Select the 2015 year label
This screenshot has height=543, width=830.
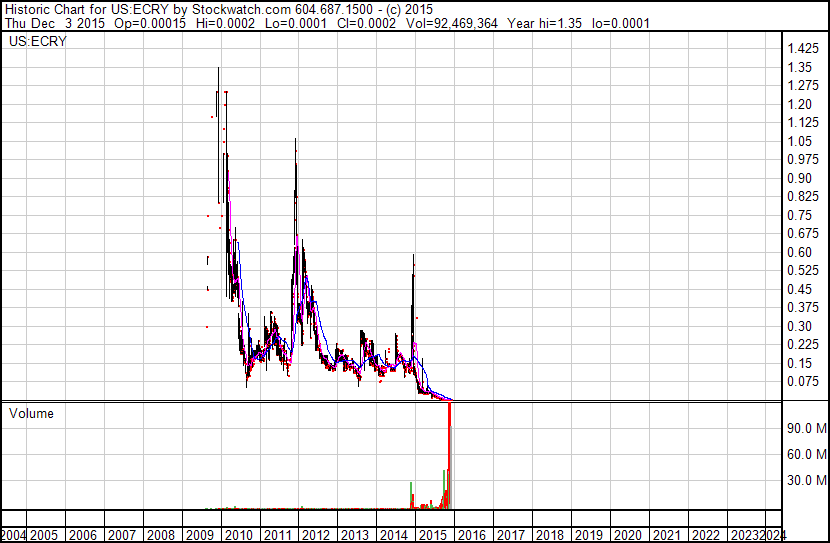(x=433, y=535)
